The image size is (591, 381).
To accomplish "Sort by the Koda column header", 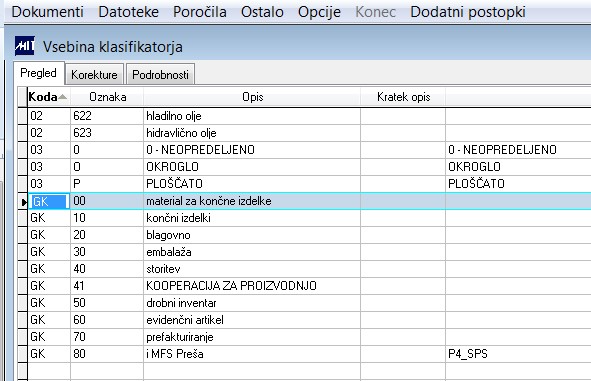I will point(49,97).
